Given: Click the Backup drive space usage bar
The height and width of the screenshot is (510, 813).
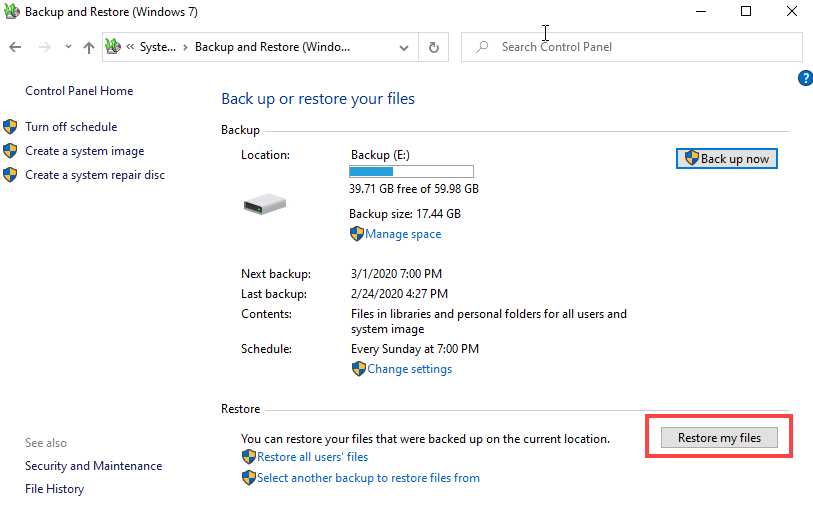Looking at the screenshot, I should coord(411,172).
